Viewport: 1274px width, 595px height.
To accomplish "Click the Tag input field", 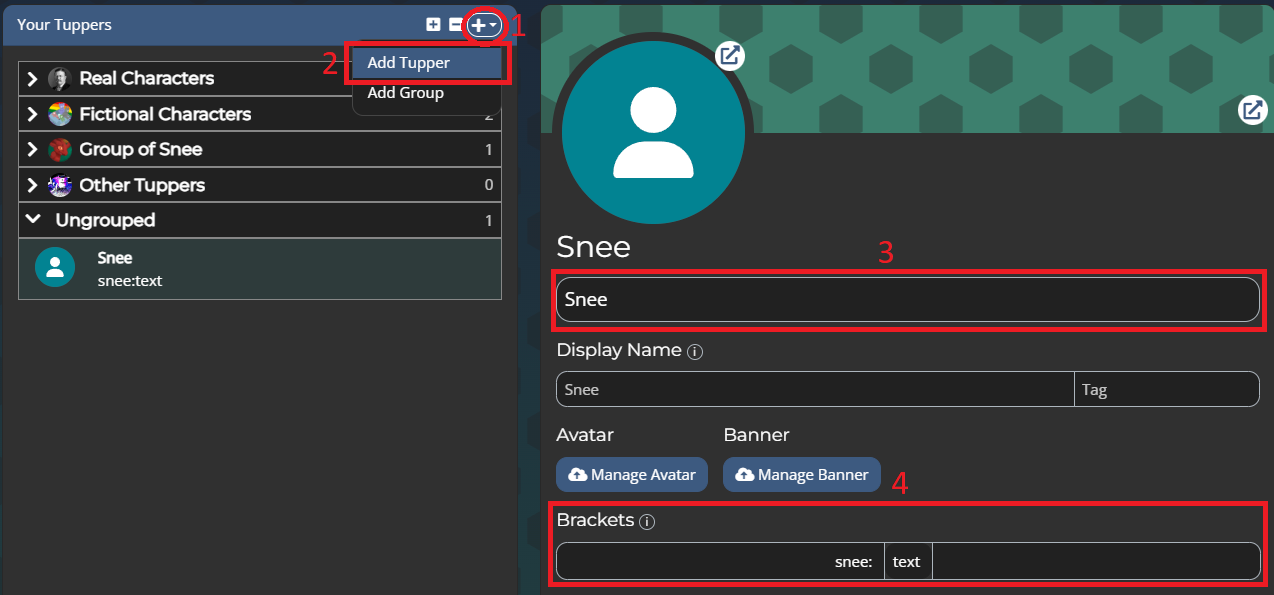I will [1167, 389].
